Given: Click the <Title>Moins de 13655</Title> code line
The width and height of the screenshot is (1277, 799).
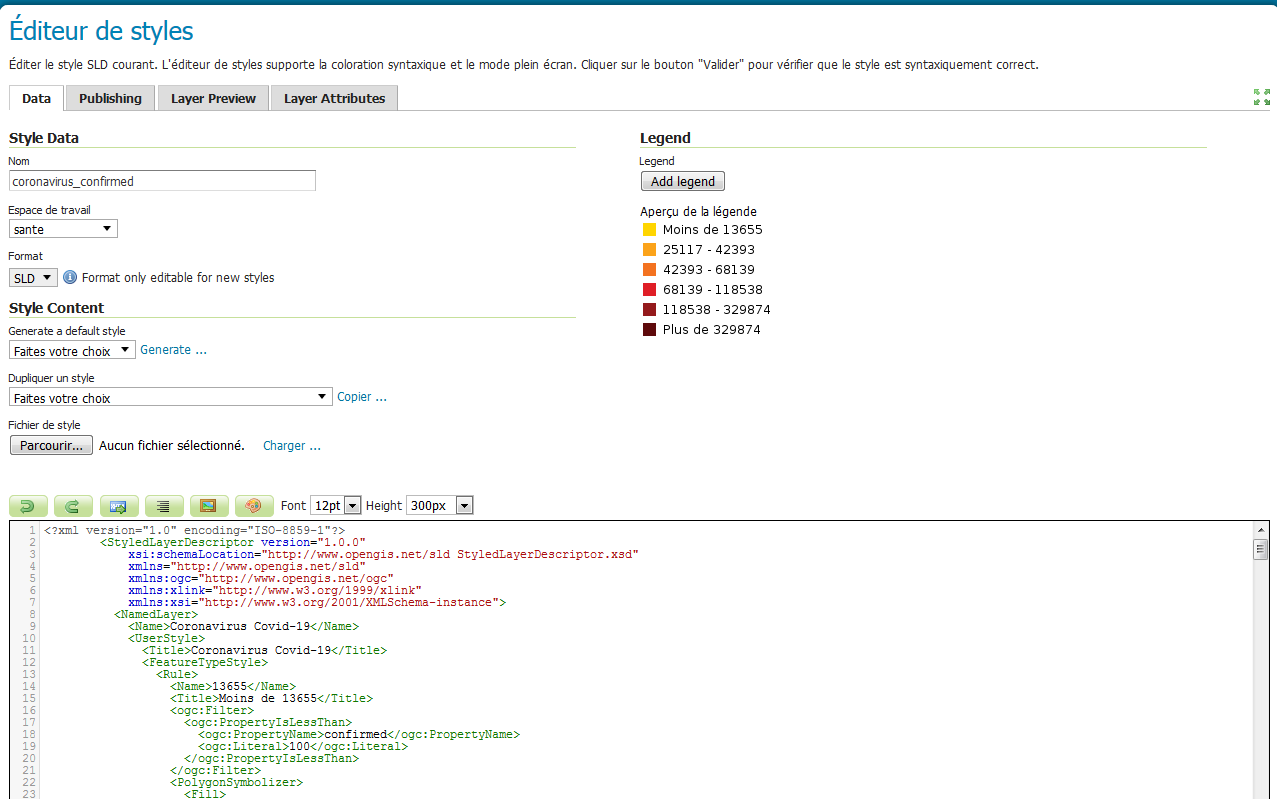Looking at the screenshot, I should (x=271, y=698).
